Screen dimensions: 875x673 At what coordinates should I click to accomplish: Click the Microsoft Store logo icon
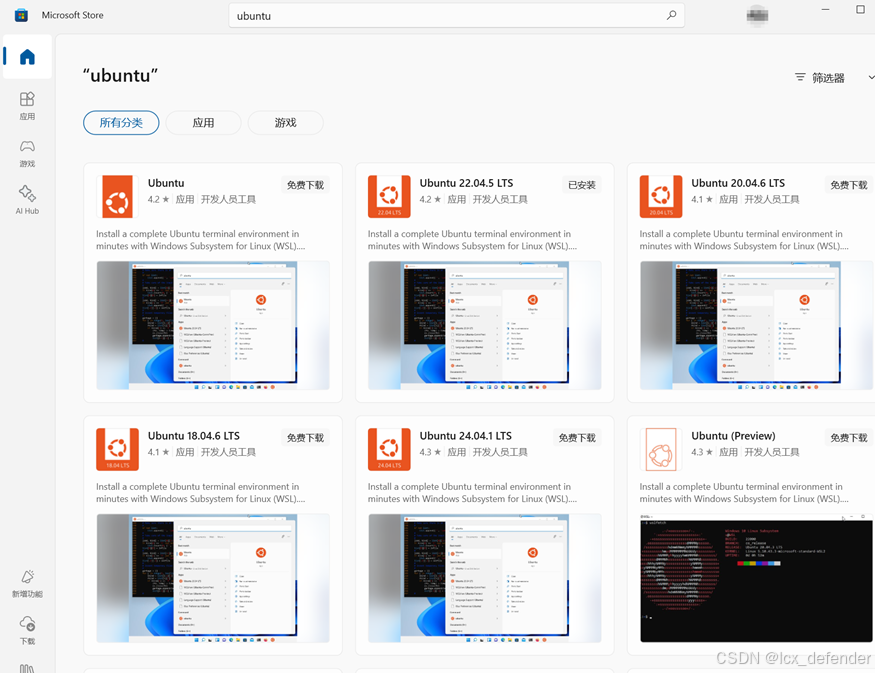coord(21,15)
